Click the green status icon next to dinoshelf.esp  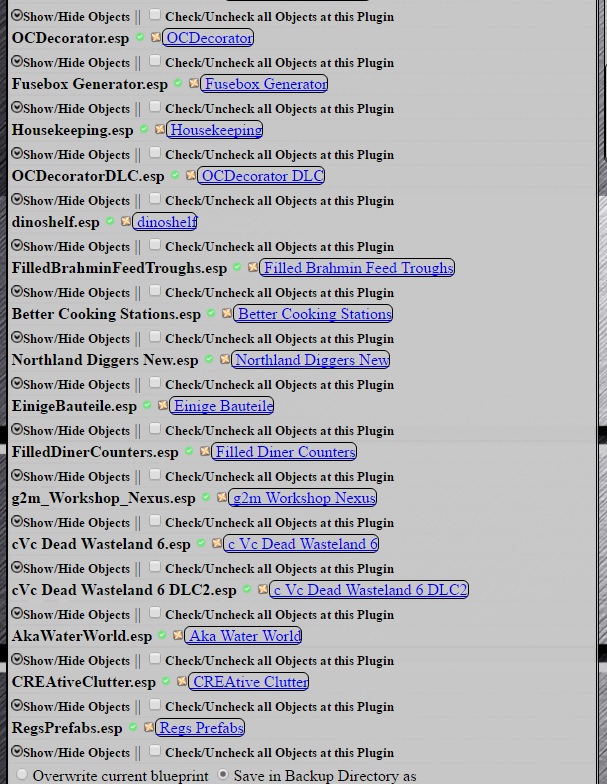110,222
